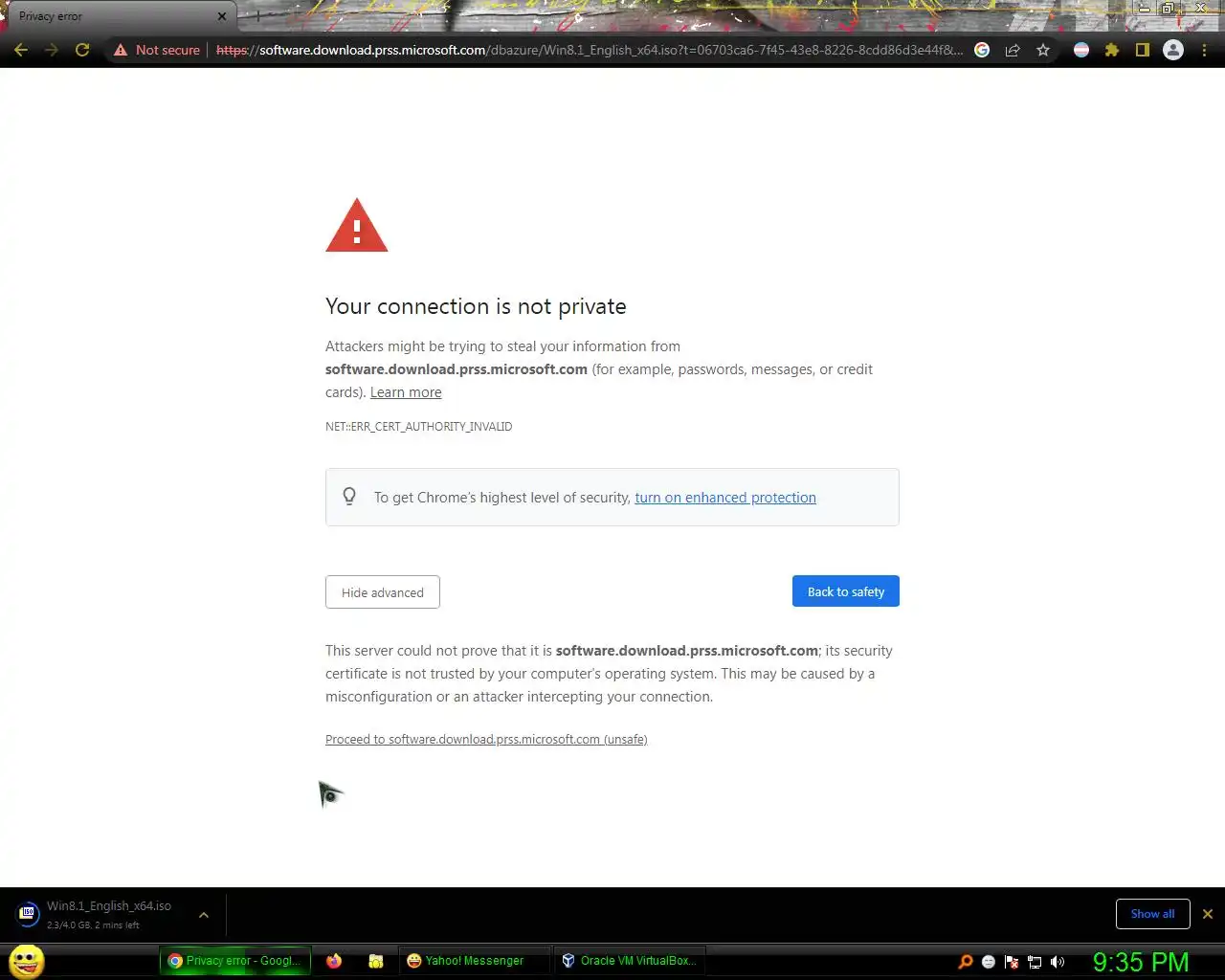
Task: Toggle the Chrome side panel
Action: click(x=1143, y=50)
